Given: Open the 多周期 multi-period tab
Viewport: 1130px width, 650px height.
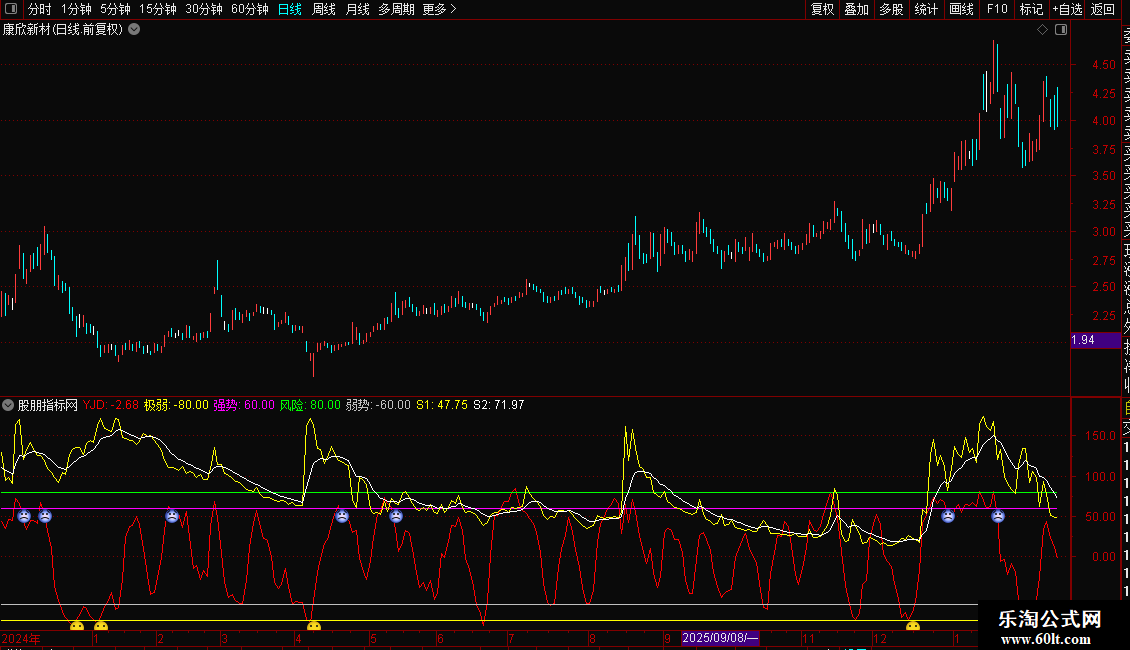Looking at the screenshot, I should [396, 9].
